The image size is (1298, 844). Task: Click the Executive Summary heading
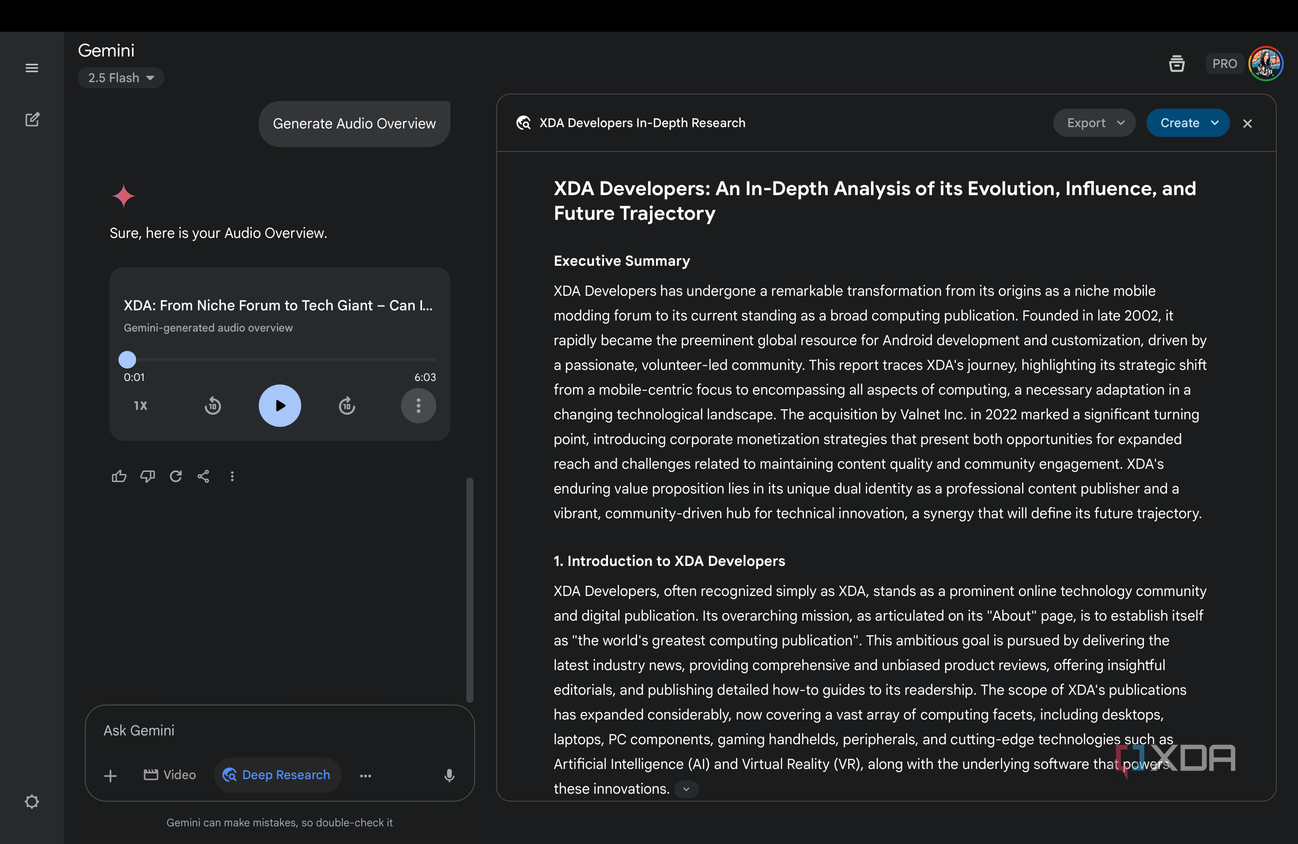click(x=622, y=261)
